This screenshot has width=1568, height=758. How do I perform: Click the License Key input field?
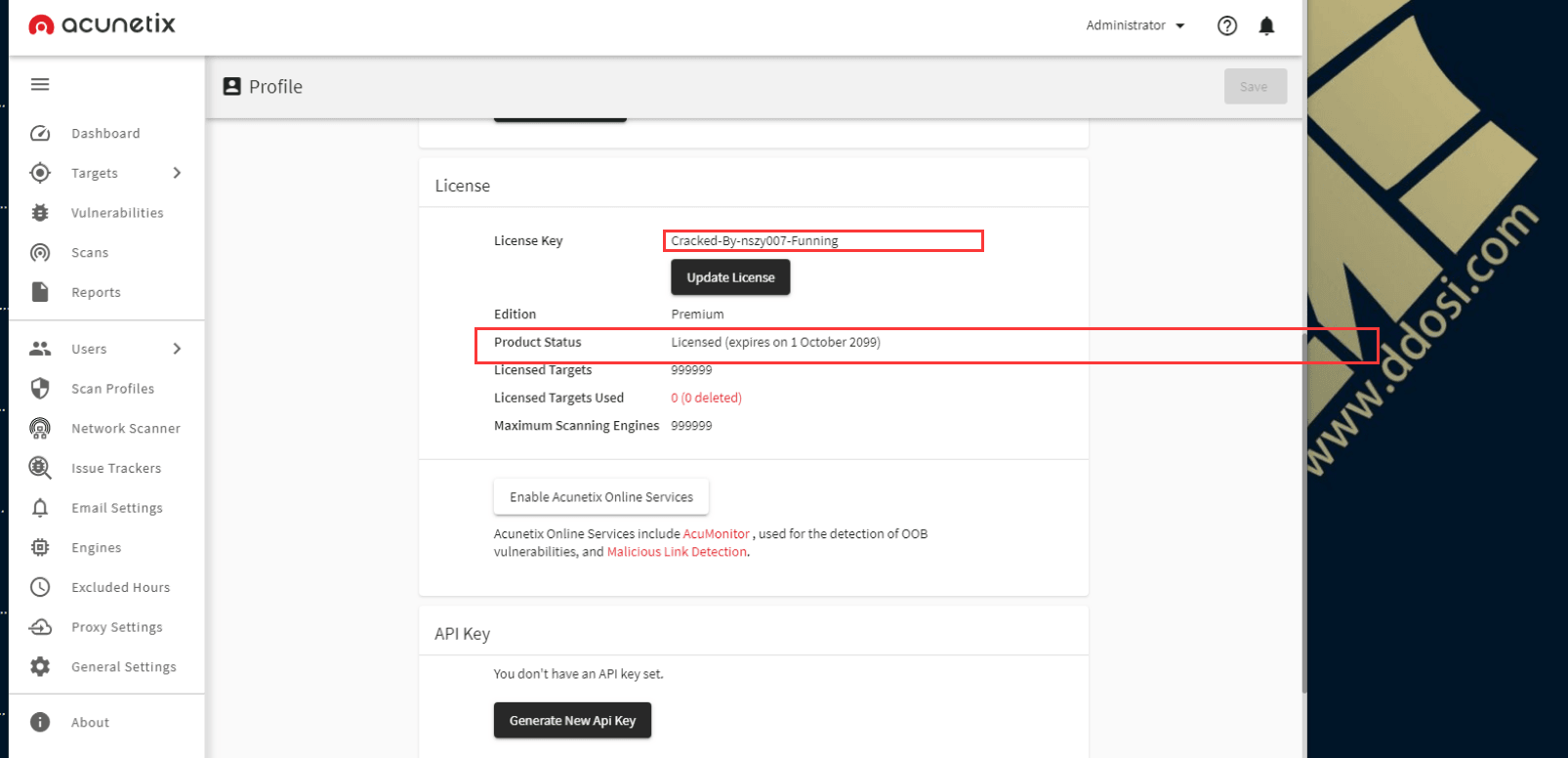pyautogui.click(x=823, y=241)
